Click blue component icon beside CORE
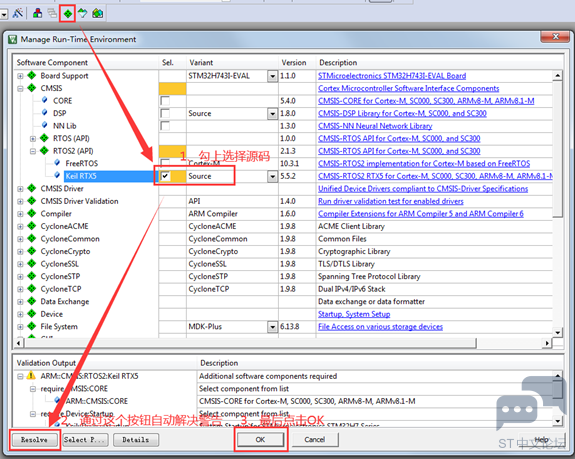This screenshot has width=575, height=459. point(45,100)
